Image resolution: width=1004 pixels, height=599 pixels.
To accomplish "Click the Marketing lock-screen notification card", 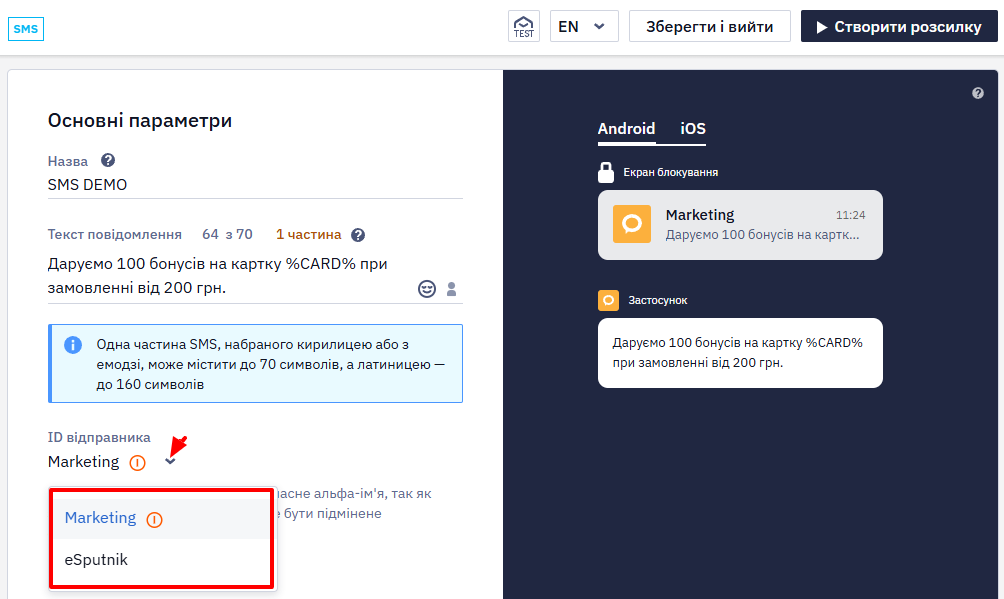I will click(x=740, y=225).
